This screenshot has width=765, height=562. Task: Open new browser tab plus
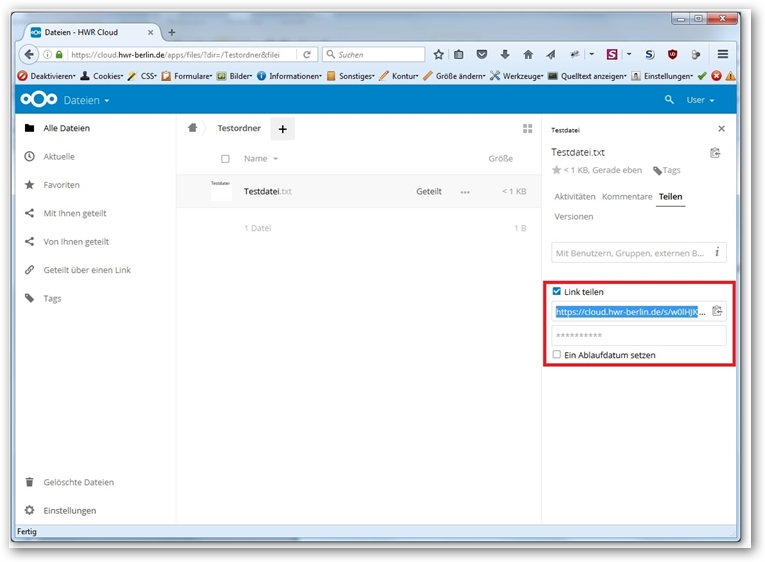pyautogui.click(x=172, y=32)
